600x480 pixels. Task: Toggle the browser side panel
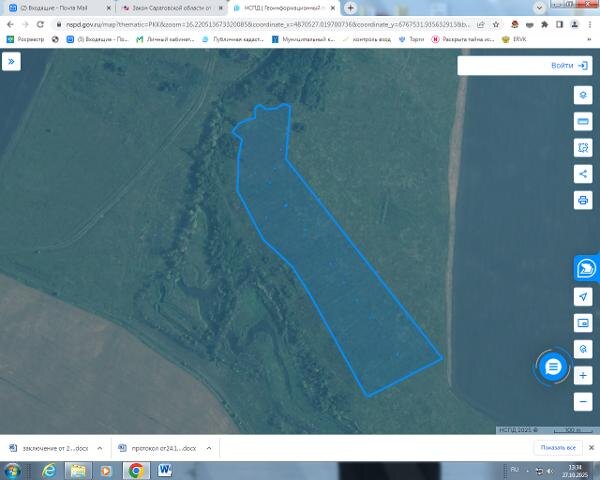coord(559,24)
